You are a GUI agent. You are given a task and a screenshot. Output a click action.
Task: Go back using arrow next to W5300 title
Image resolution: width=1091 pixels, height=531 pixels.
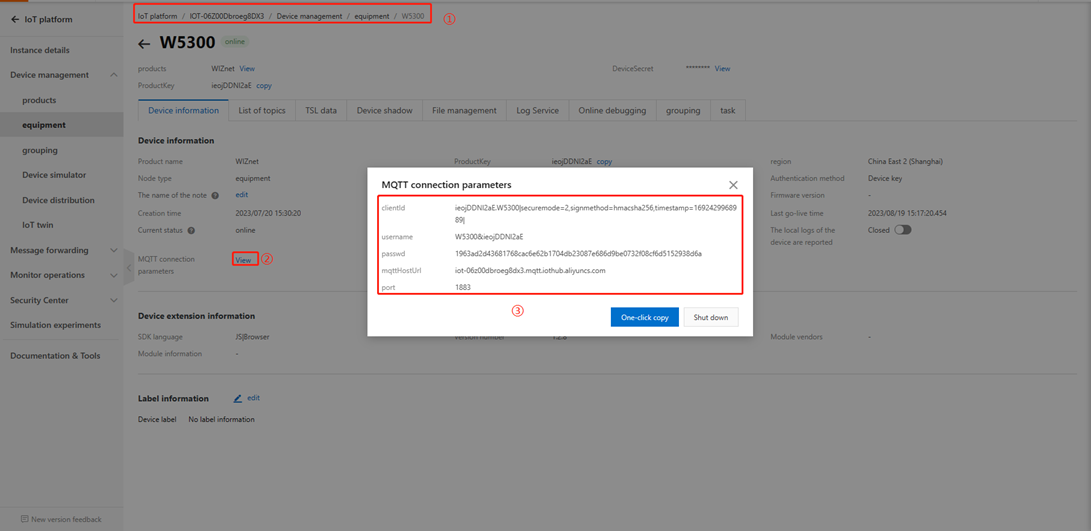[144, 44]
